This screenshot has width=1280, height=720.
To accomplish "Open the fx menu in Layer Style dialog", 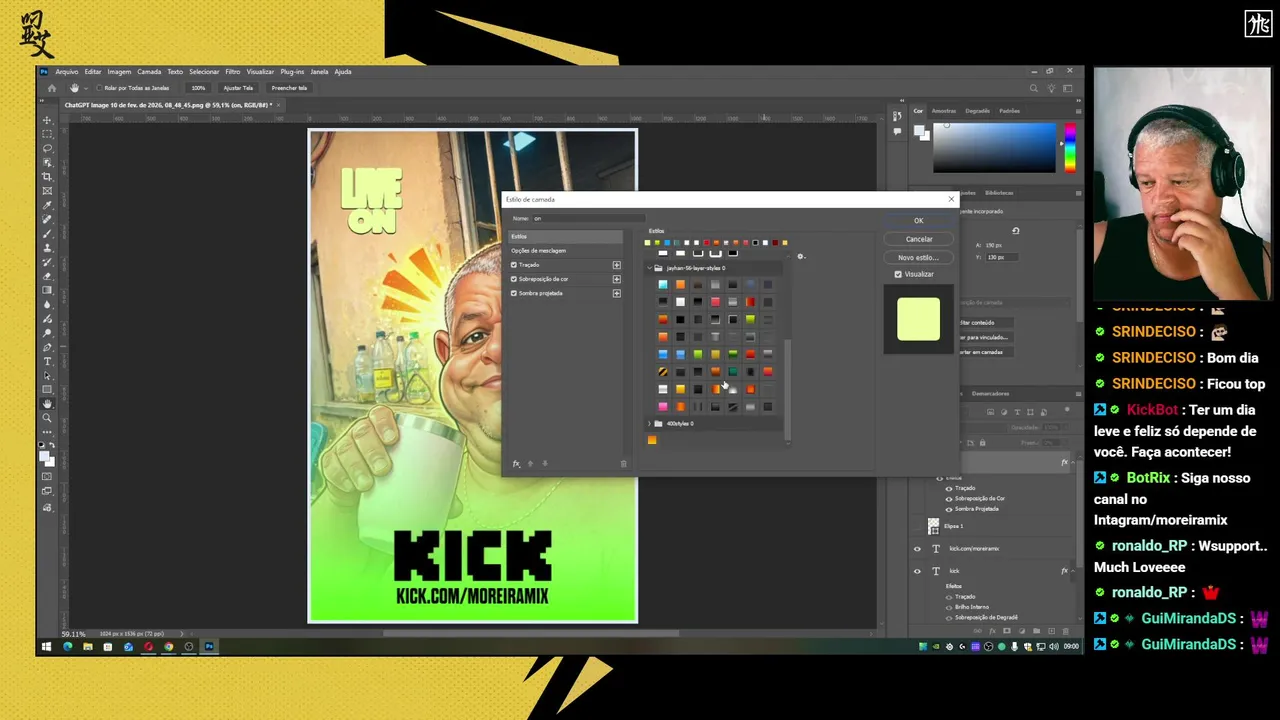I will point(517,463).
